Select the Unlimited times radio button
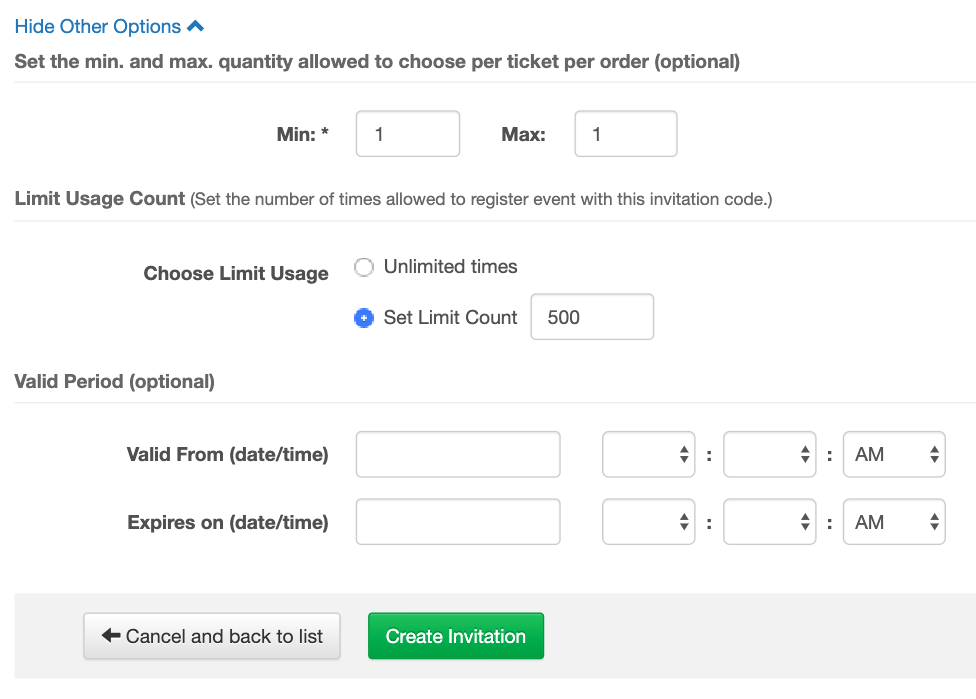Screen dimensions: 976x699 click(364, 267)
